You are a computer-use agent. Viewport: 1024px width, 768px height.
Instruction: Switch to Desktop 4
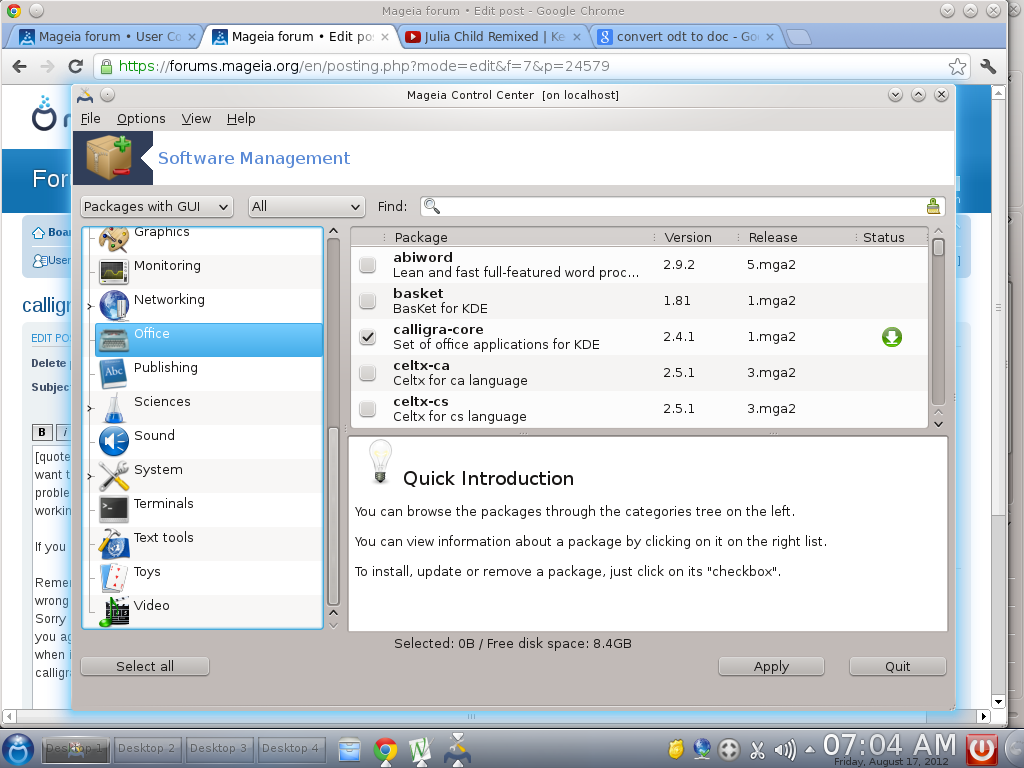[x=290, y=748]
